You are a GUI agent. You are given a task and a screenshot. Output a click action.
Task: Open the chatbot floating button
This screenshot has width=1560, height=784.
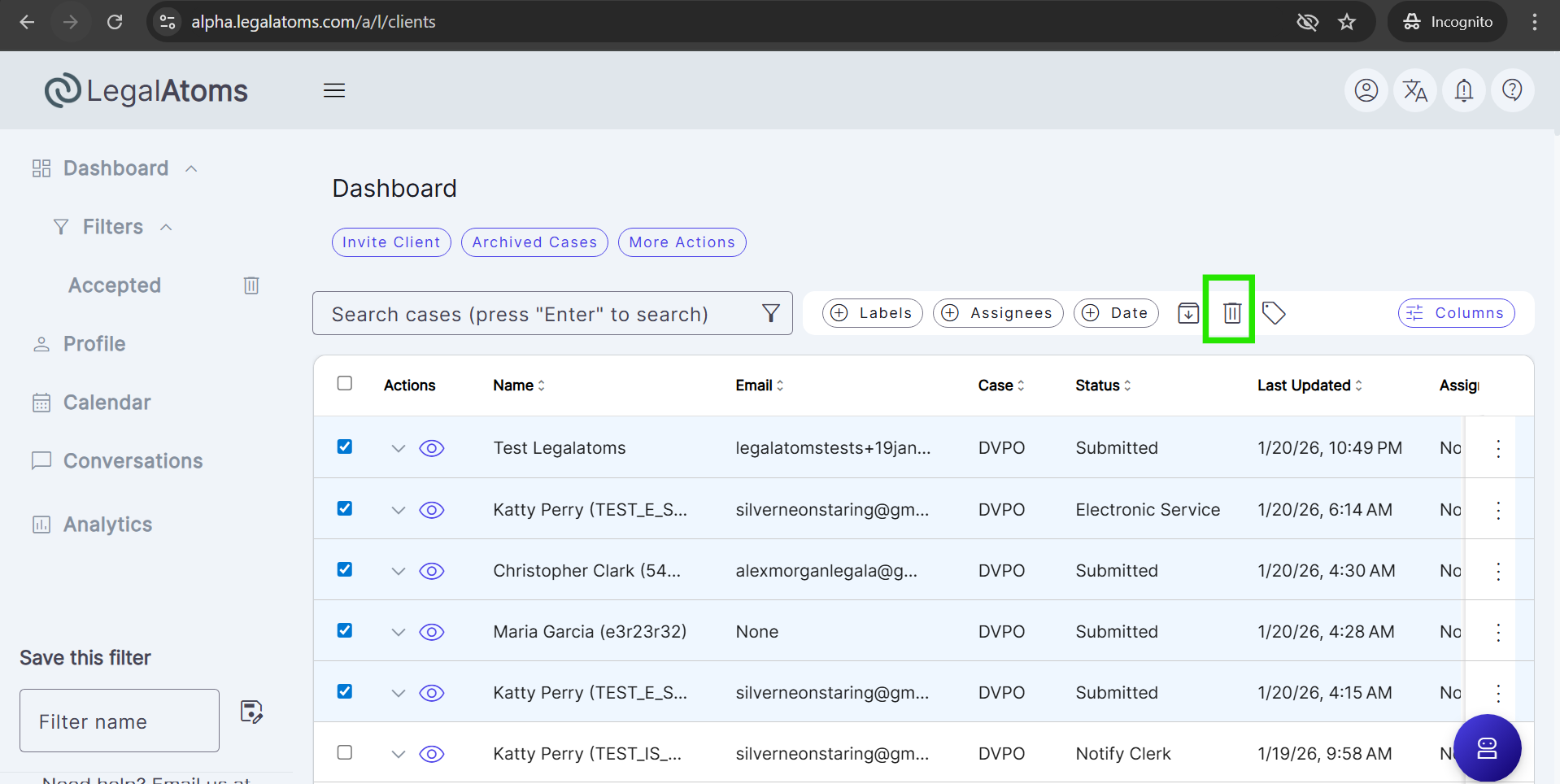pos(1486,747)
